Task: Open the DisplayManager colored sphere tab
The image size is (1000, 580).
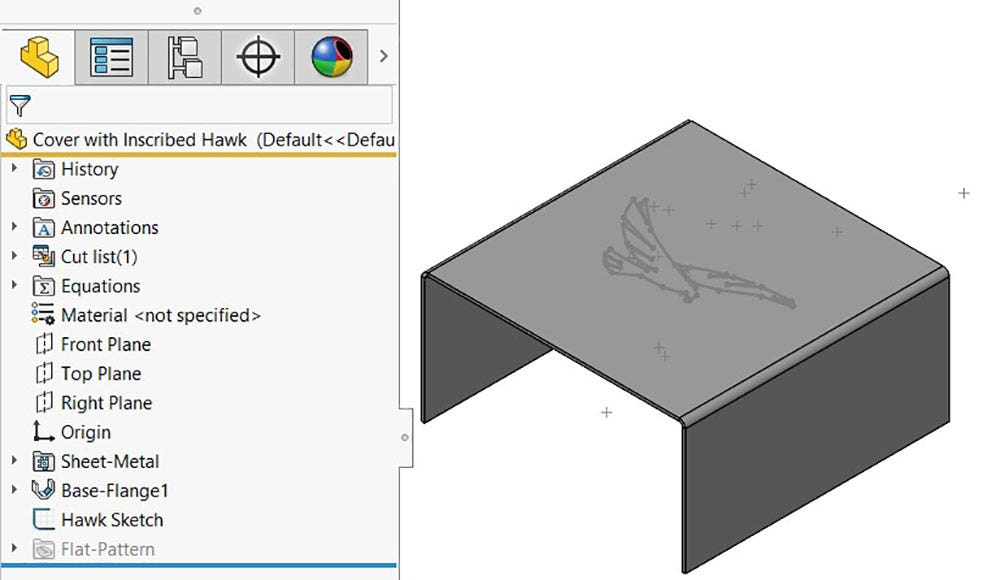Action: [330, 58]
